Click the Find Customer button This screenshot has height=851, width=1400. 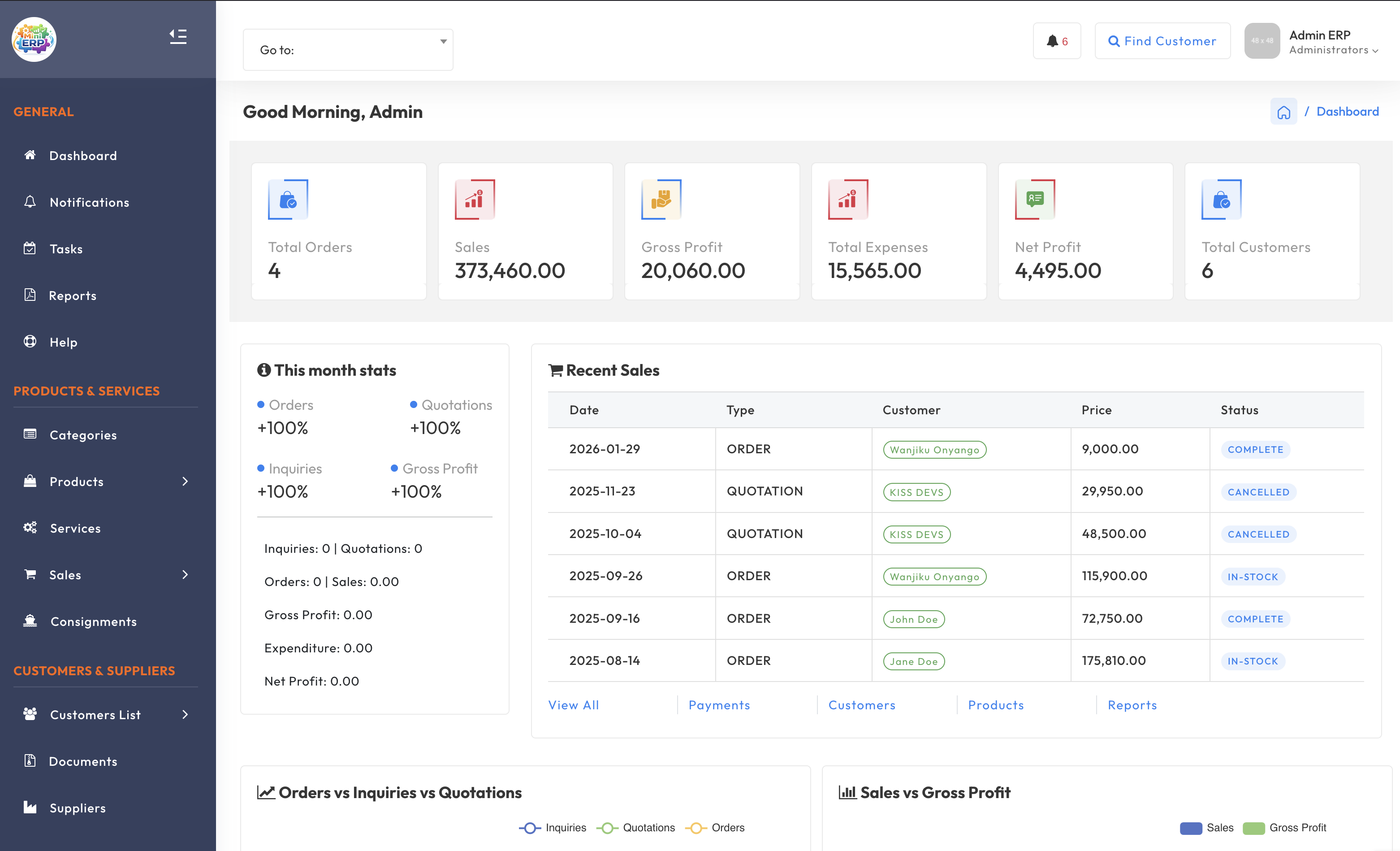(1162, 41)
